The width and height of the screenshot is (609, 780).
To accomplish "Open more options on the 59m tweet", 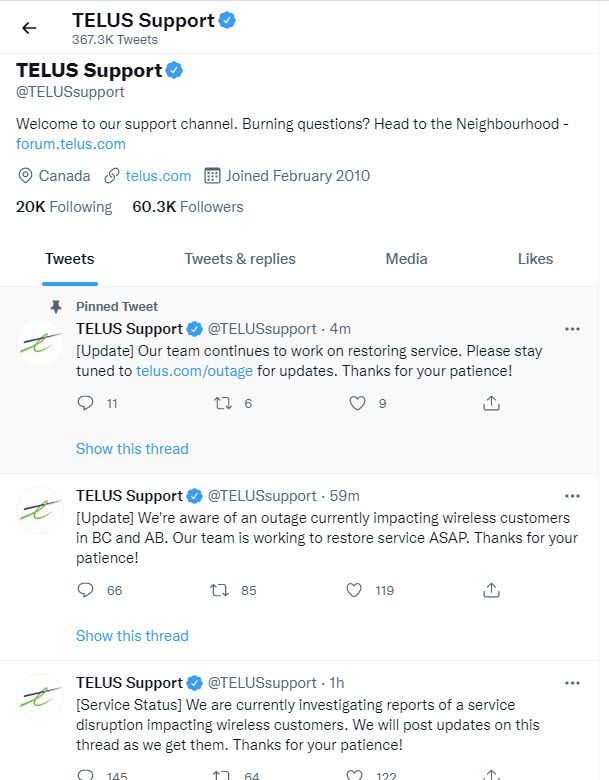I will point(572,496).
